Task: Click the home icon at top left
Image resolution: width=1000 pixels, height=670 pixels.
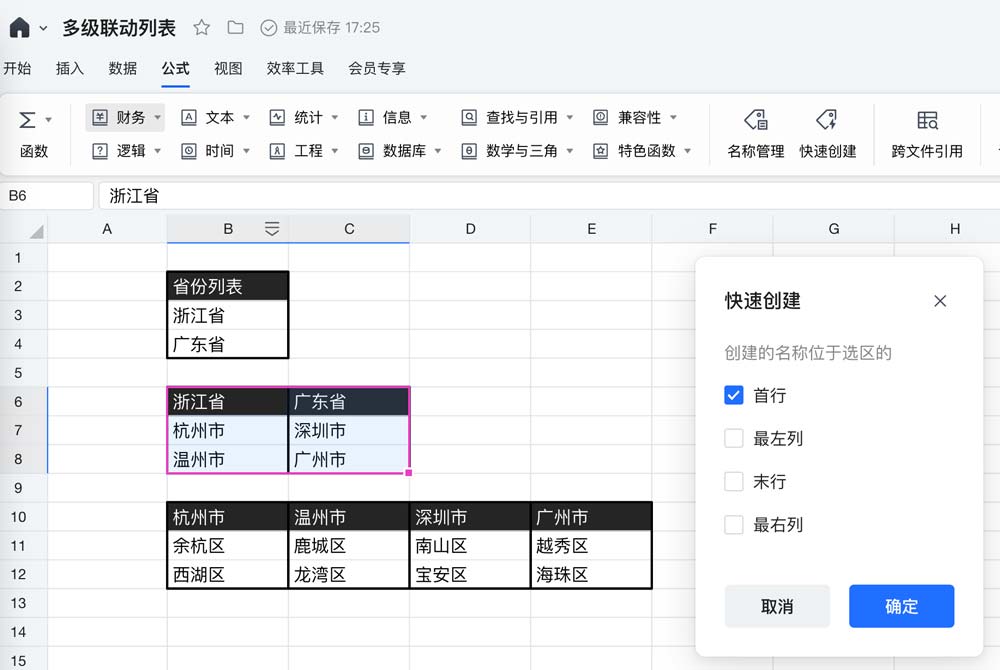Action: coord(19,28)
